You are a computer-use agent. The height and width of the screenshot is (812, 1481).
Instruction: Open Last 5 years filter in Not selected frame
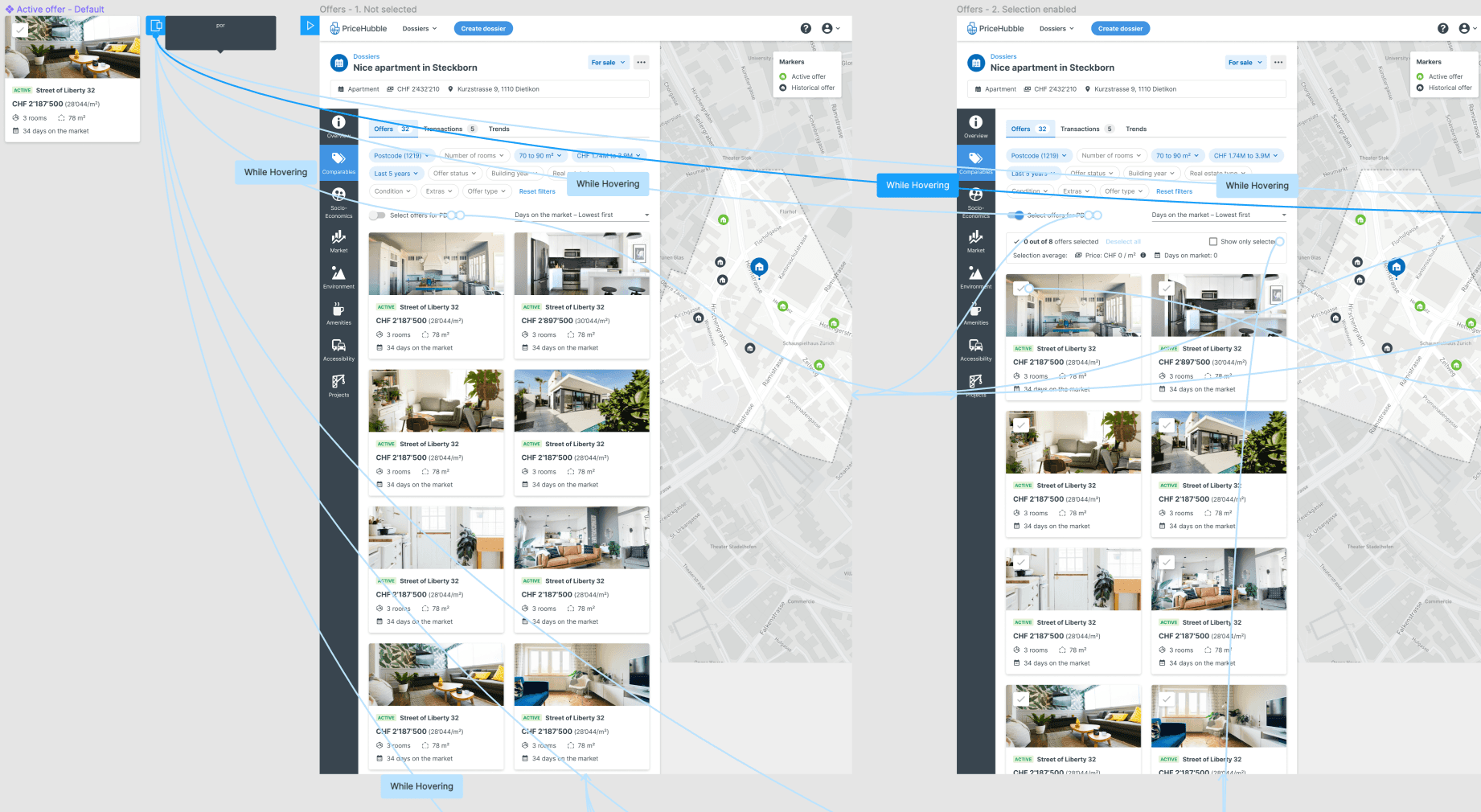(396, 174)
